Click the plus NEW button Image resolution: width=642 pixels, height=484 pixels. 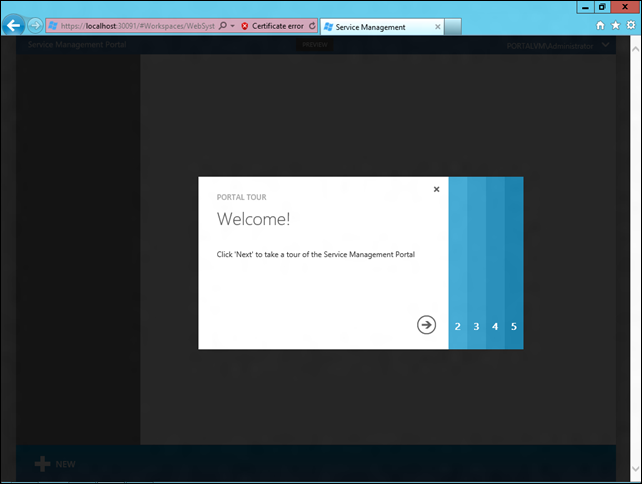click(x=55, y=464)
